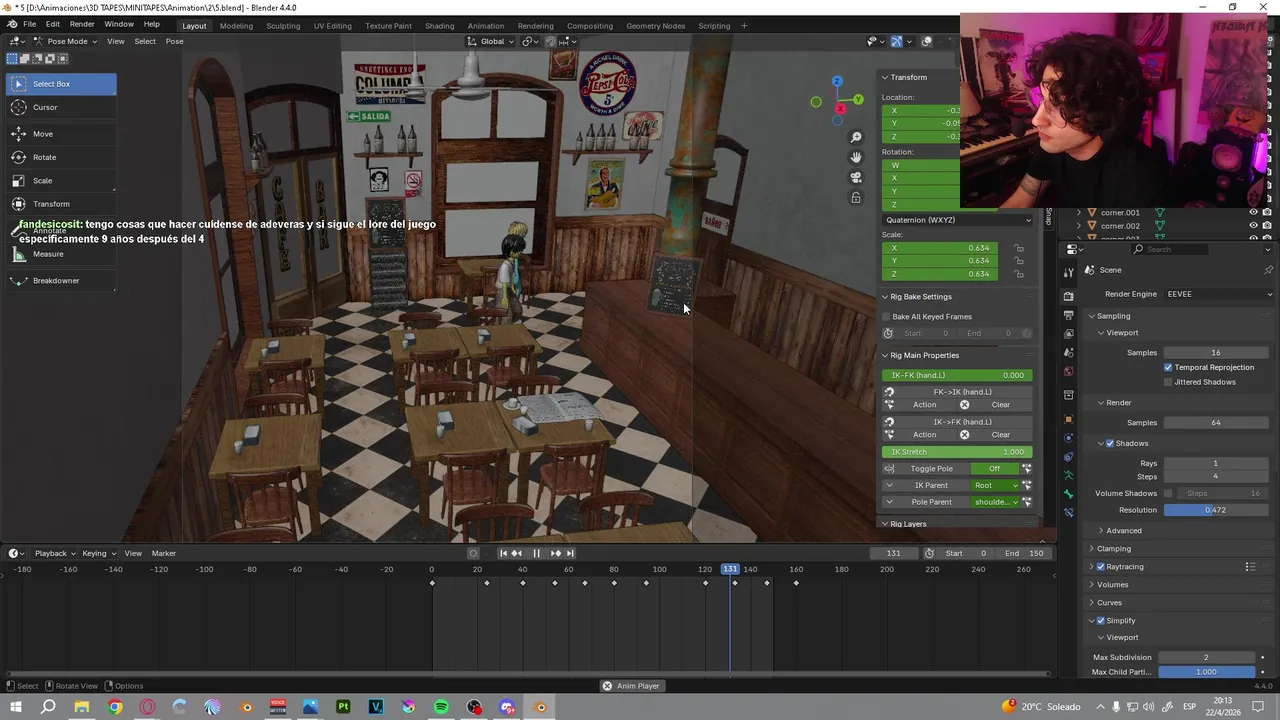Open Google Chrome from the taskbar
Image resolution: width=1280 pixels, height=720 pixels.
click(x=115, y=707)
